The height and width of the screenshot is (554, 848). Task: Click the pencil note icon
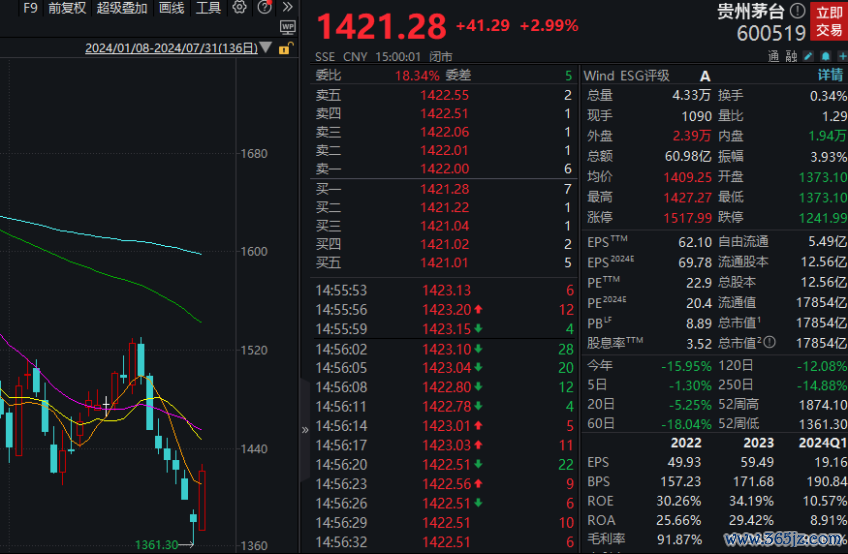pyautogui.click(x=809, y=56)
